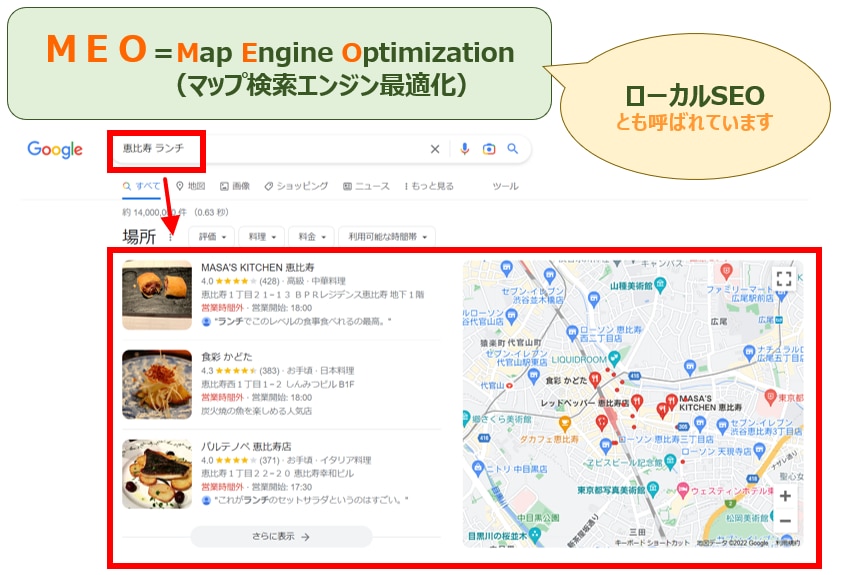Zoom in on the map
The width and height of the screenshot is (855, 575).
[x=785, y=496]
